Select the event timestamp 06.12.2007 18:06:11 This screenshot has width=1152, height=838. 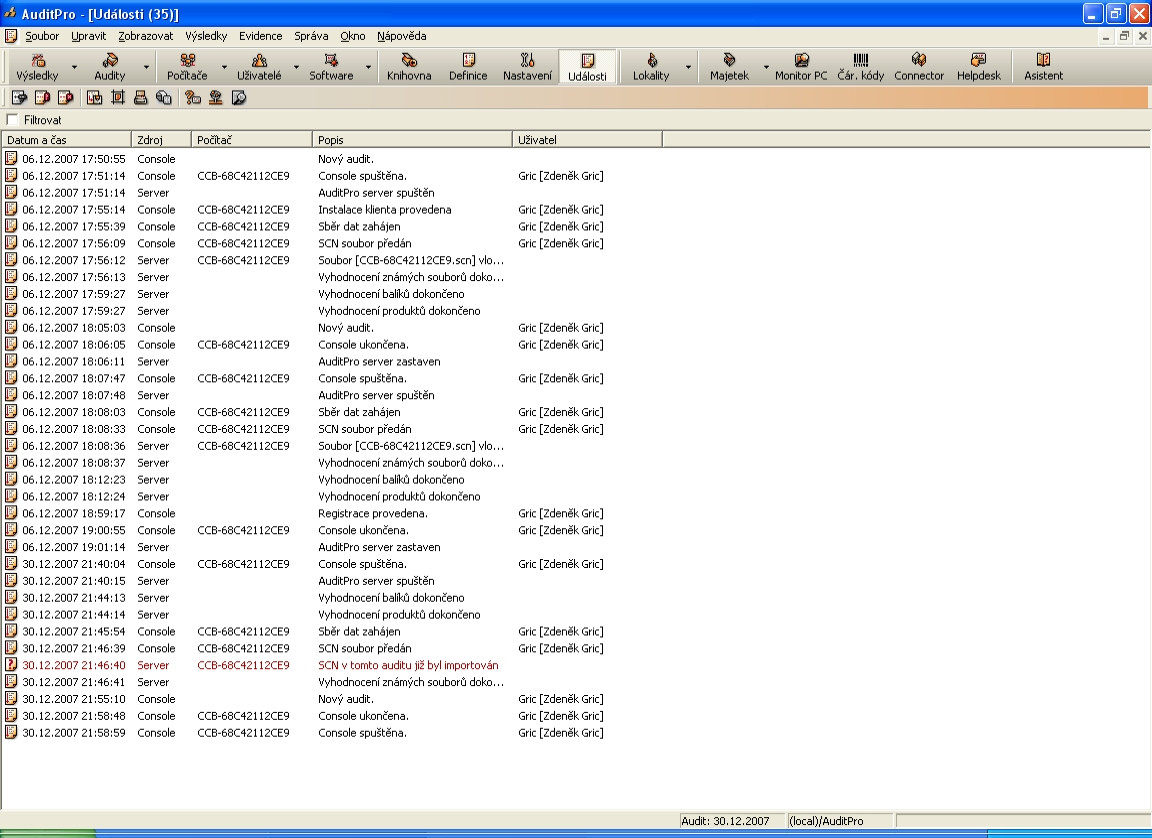[x=73, y=361]
